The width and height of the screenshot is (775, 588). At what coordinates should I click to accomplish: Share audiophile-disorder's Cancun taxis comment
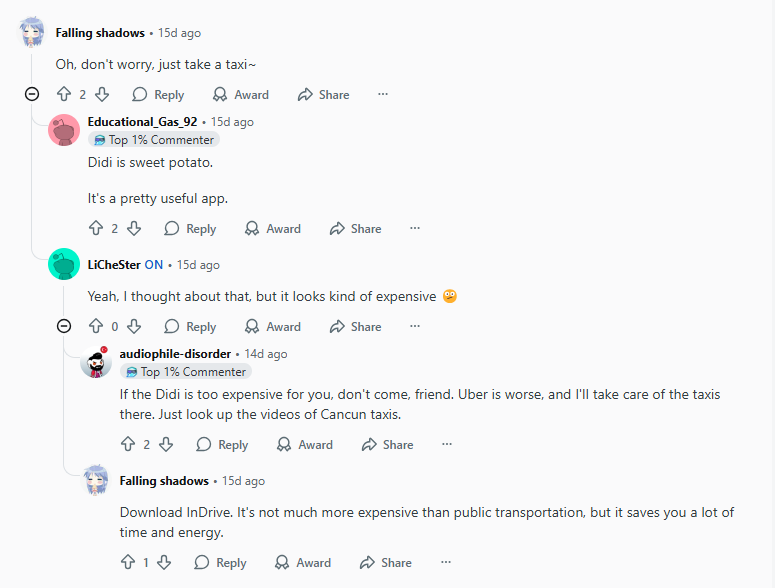pos(387,445)
